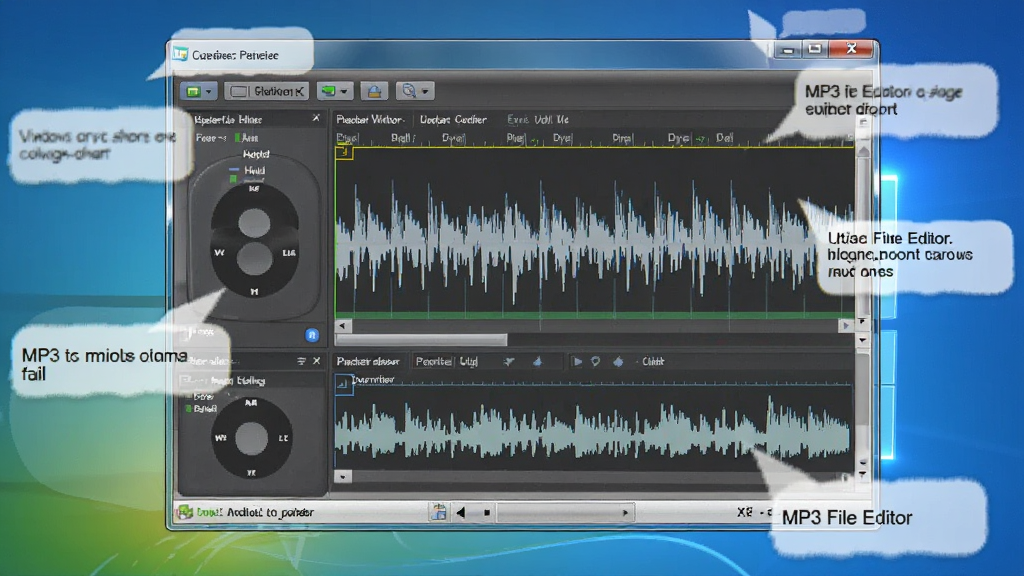Image resolution: width=1024 pixels, height=576 pixels.
Task: Switch to third greyed tab above upper waveform
Action: coord(537,120)
